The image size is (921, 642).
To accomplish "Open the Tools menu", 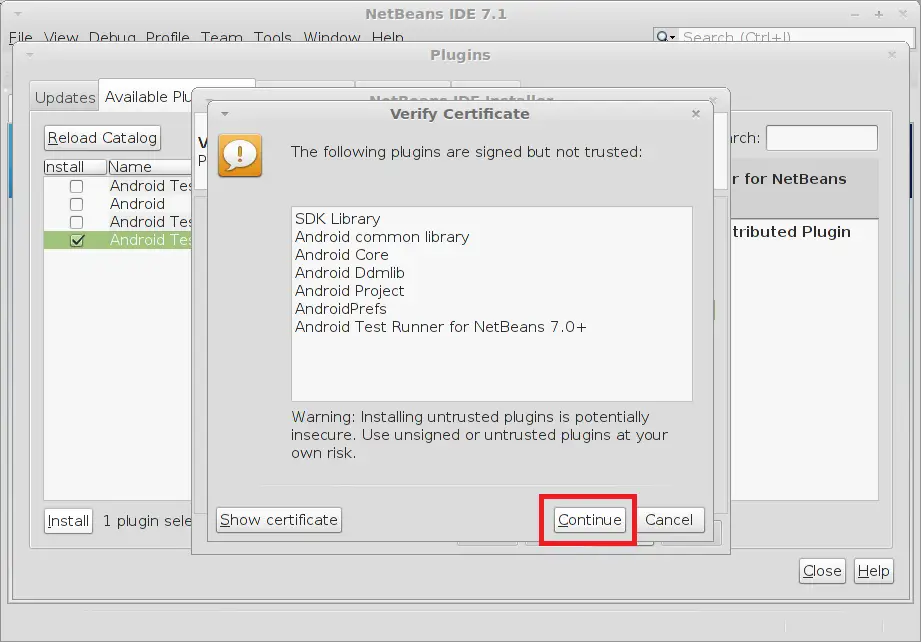I will pyautogui.click(x=273, y=37).
